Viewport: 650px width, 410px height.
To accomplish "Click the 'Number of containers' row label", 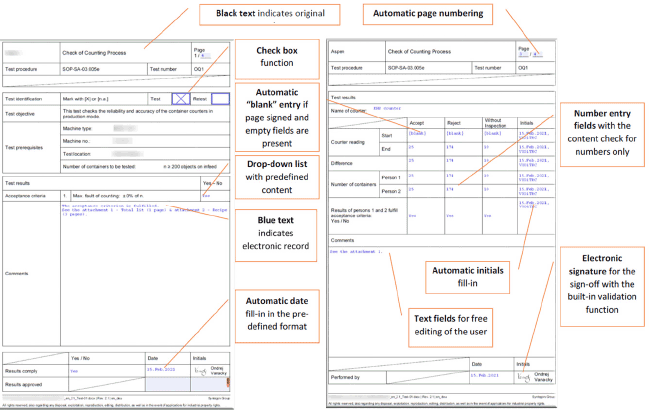I will pyautogui.click(x=354, y=184).
